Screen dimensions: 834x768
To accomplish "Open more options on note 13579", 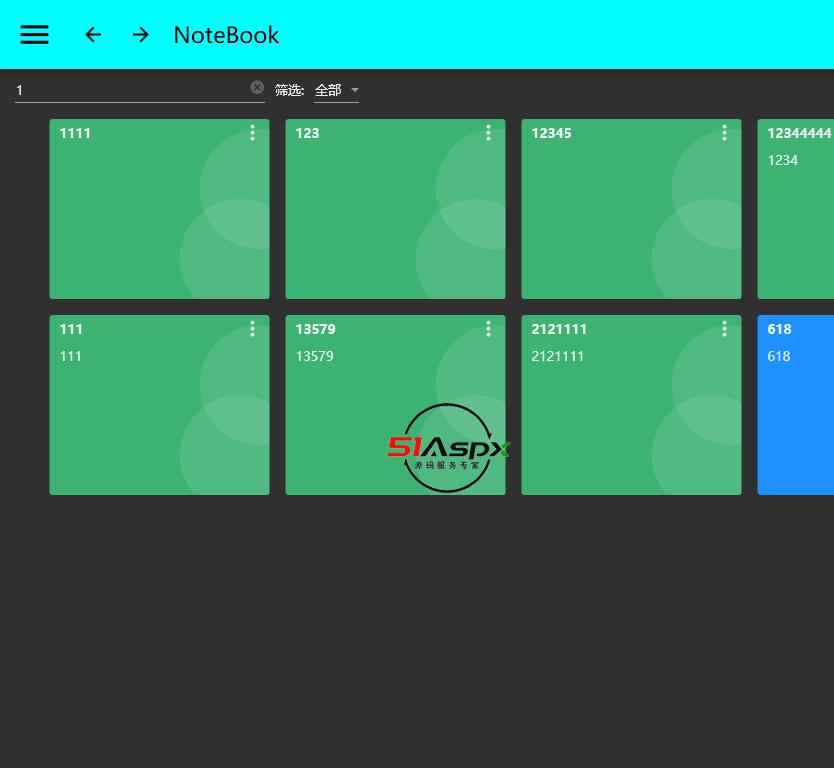I will click(x=488, y=329).
